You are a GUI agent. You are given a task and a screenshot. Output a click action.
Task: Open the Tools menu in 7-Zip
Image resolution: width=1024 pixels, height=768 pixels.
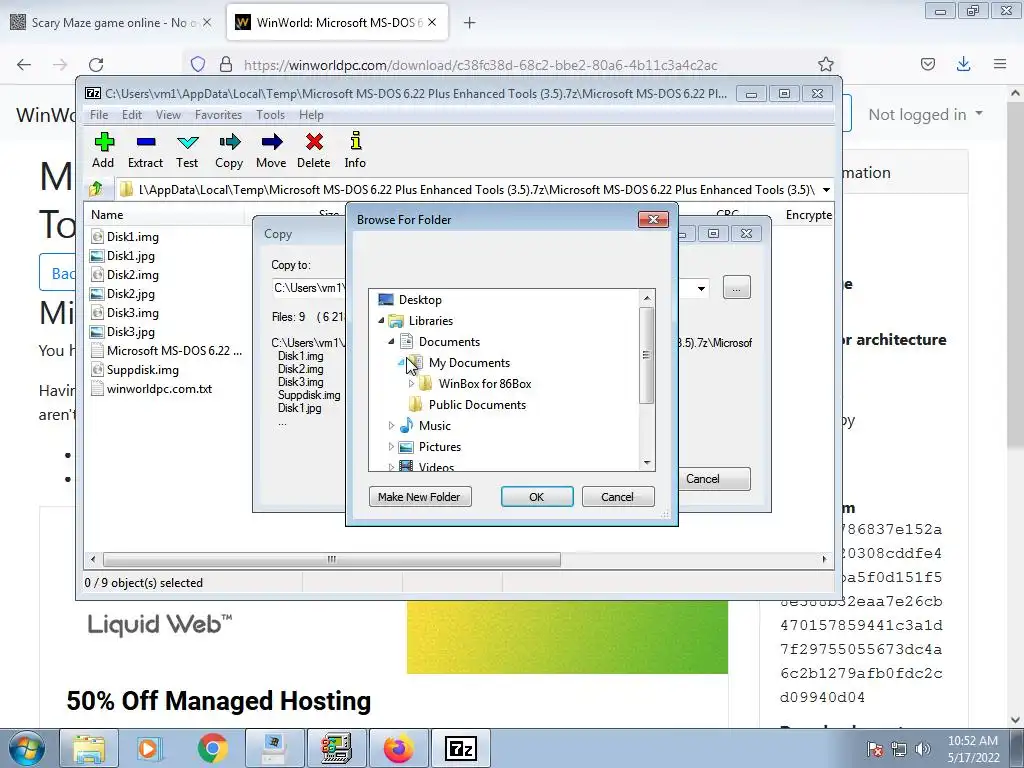[270, 115]
